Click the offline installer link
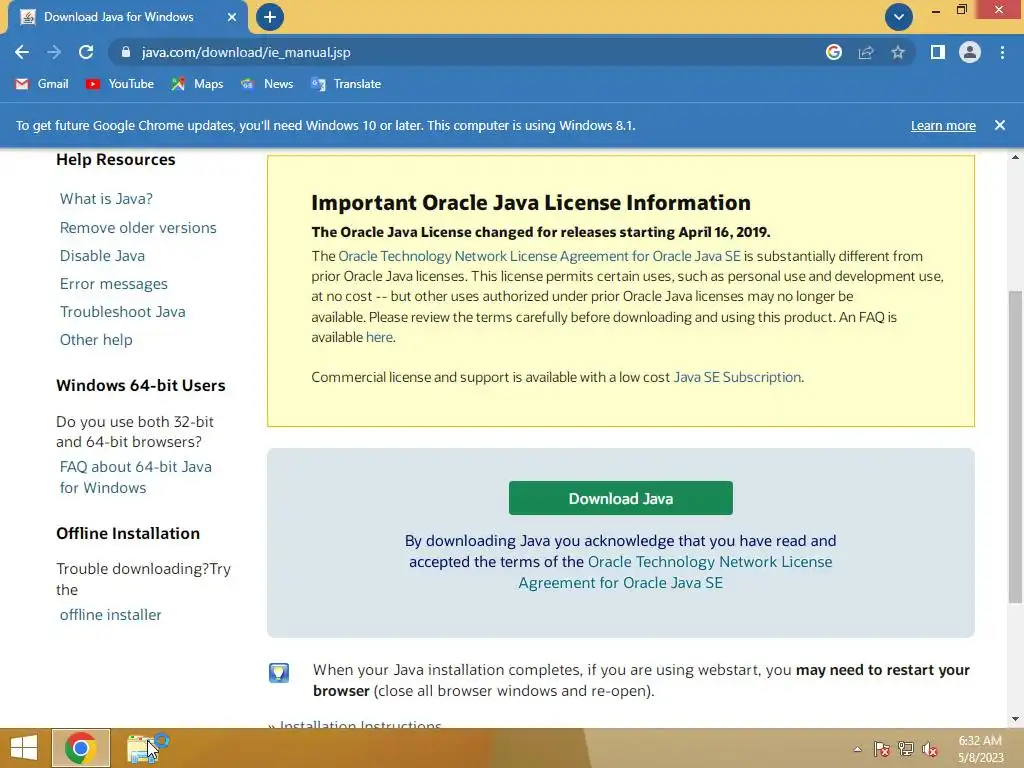This screenshot has height=768, width=1024. point(110,615)
